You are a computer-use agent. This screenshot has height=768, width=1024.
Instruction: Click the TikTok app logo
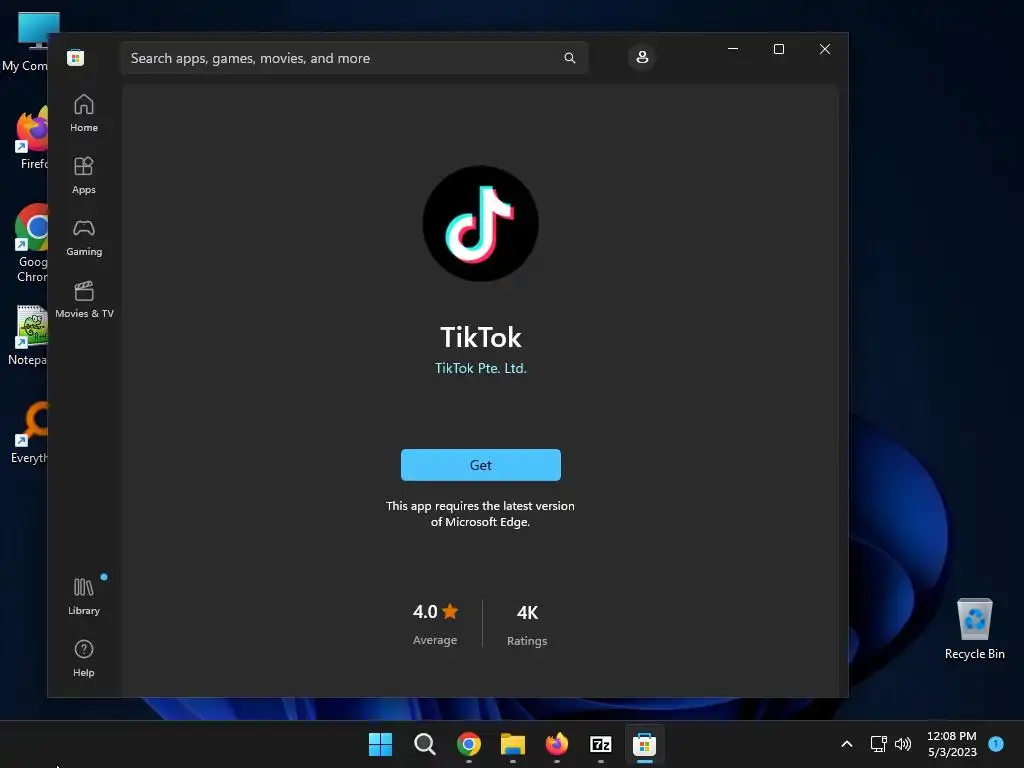click(481, 223)
